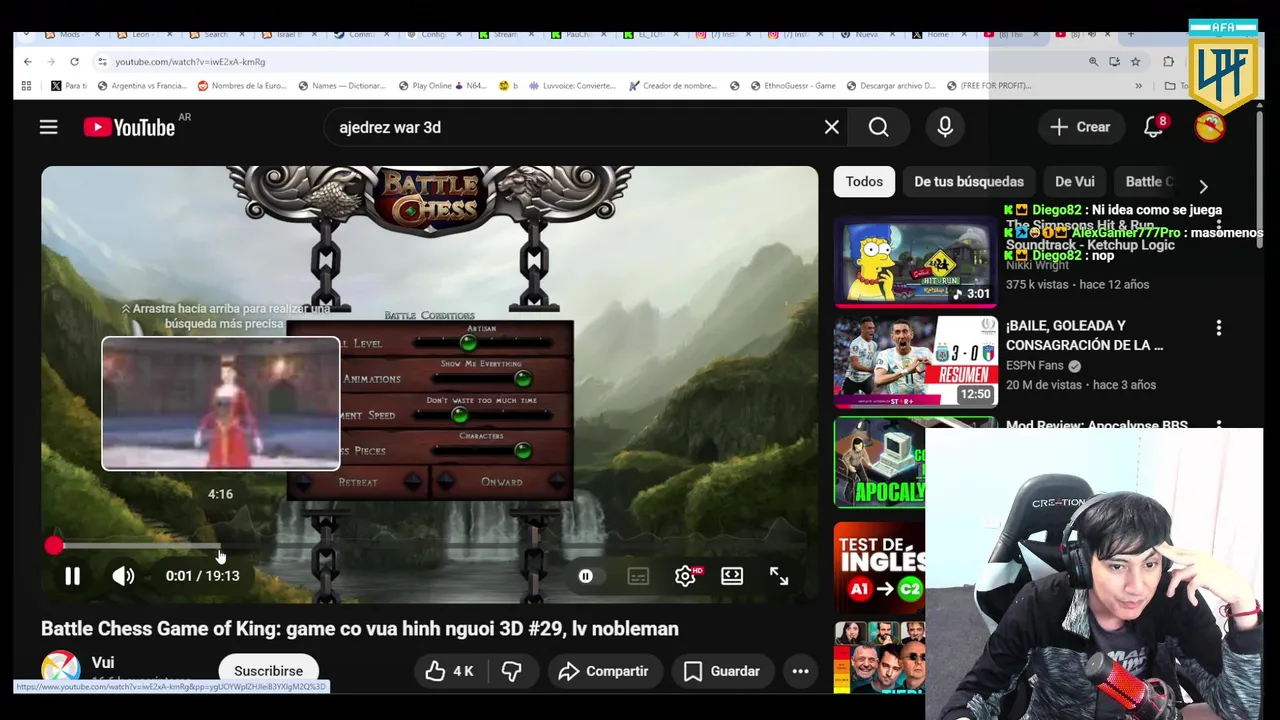Expand hidden bookmarks with double chevron
Image resolution: width=1280 pixels, height=720 pixels.
(x=1138, y=86)
